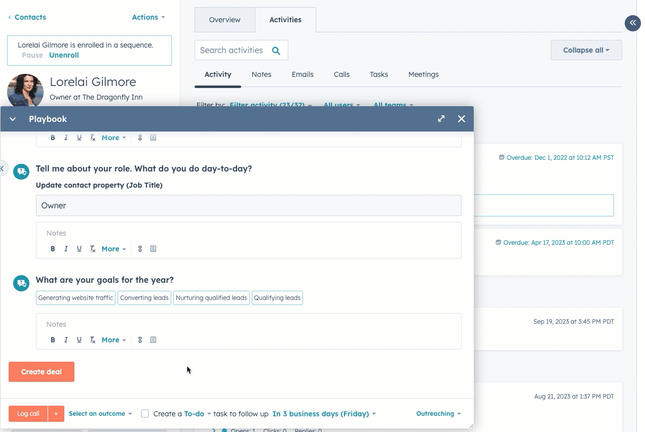The image size is (645, 432).
Task: Clear formatting in the goals question notes toolbar
Action: [x=92, y=340]
